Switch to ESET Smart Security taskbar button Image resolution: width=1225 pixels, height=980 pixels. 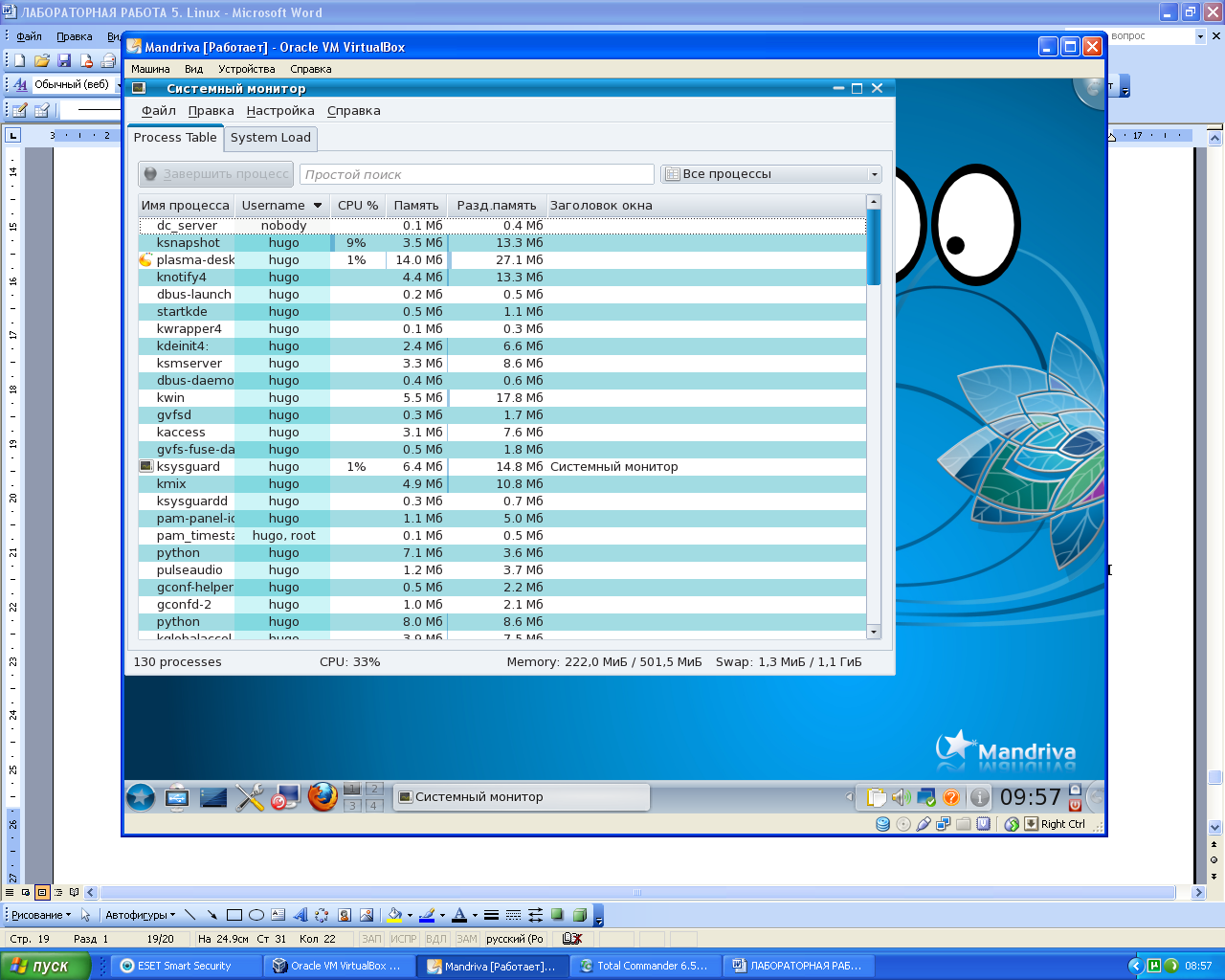tap(187, 966)
